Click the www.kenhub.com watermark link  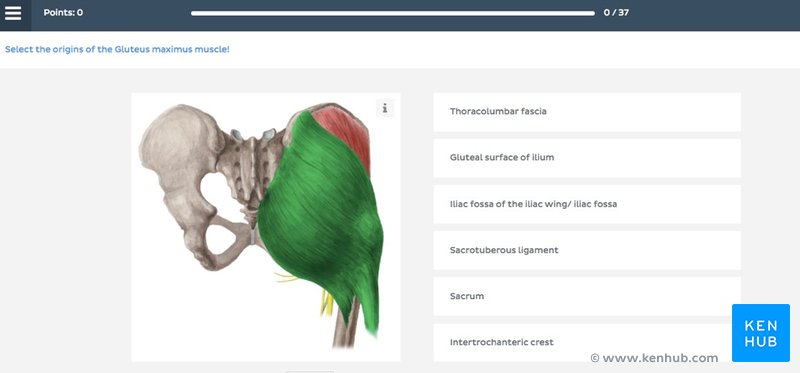tap(660, 358)
